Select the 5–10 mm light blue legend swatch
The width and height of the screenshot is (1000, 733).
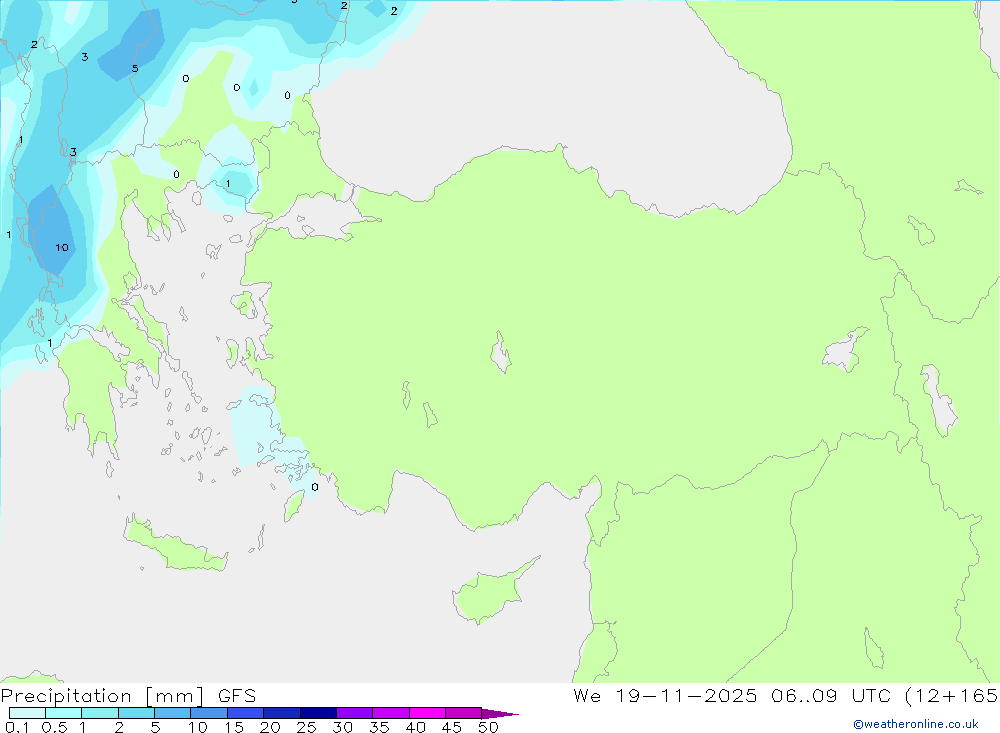(x=172, y=713)
